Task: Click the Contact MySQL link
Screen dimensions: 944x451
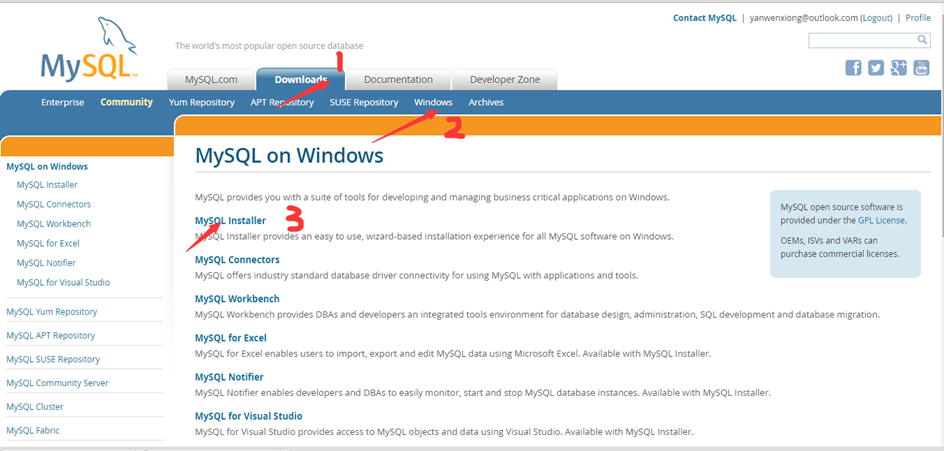Action: coord(704,18)
